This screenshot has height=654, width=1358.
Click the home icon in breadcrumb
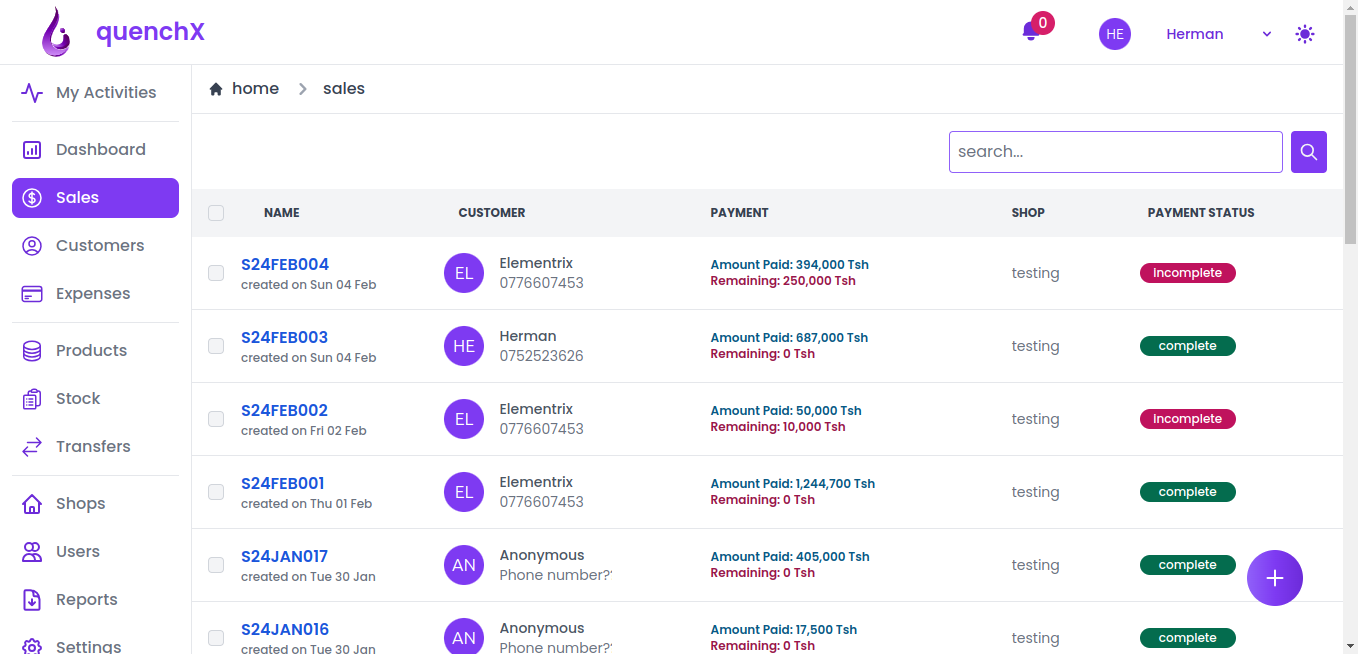point(215,89)
